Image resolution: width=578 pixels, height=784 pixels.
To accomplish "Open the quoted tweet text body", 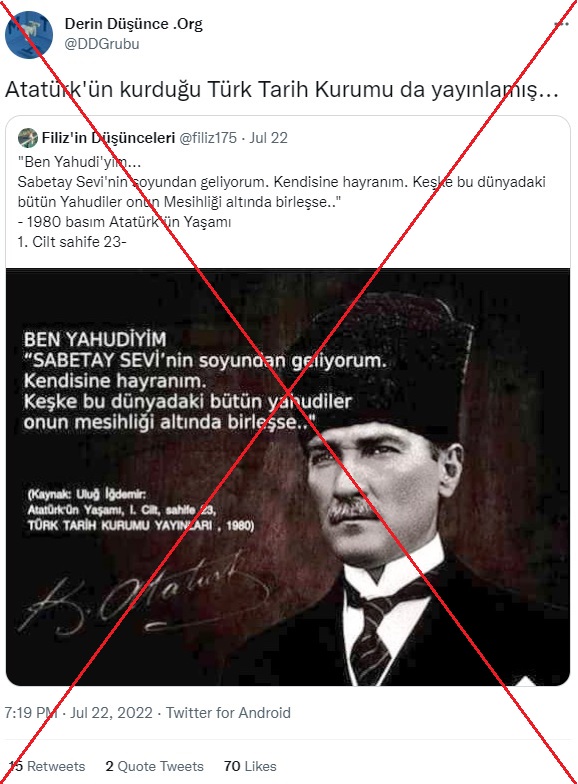I will pyautogui.click(x=281, y=202).
